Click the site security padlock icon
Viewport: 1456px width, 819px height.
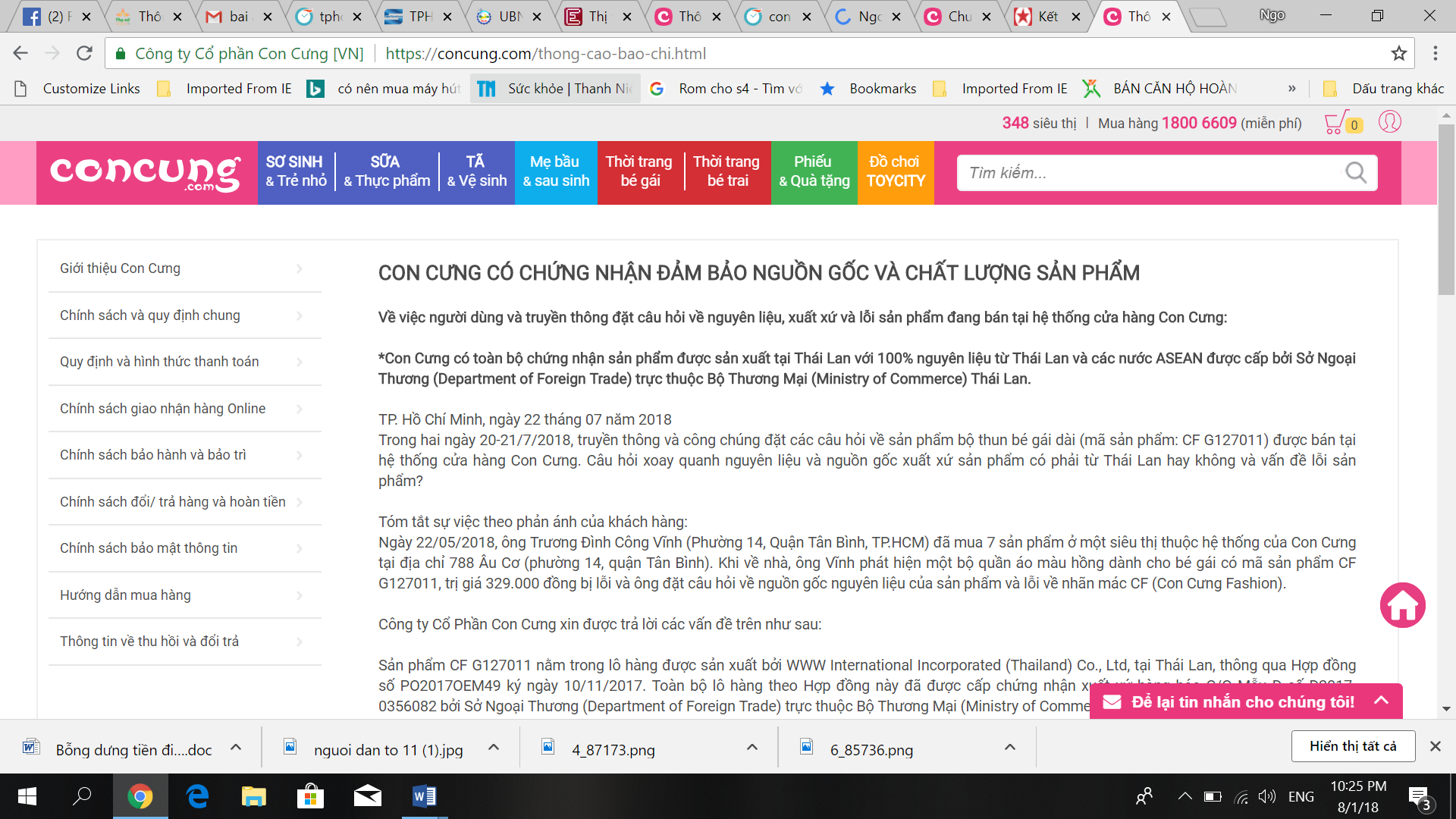[x=120, y=53]
